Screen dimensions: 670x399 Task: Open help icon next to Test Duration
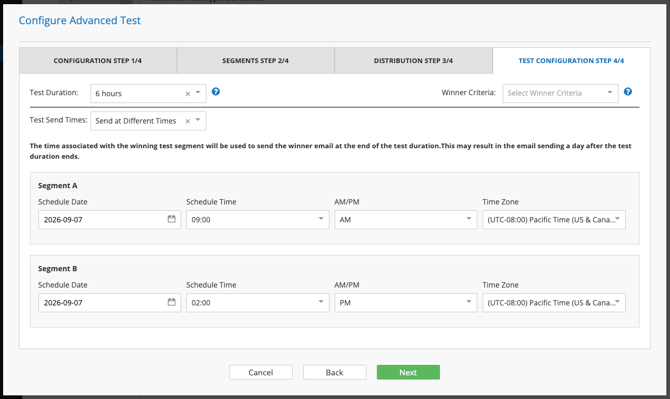(216, 91)
